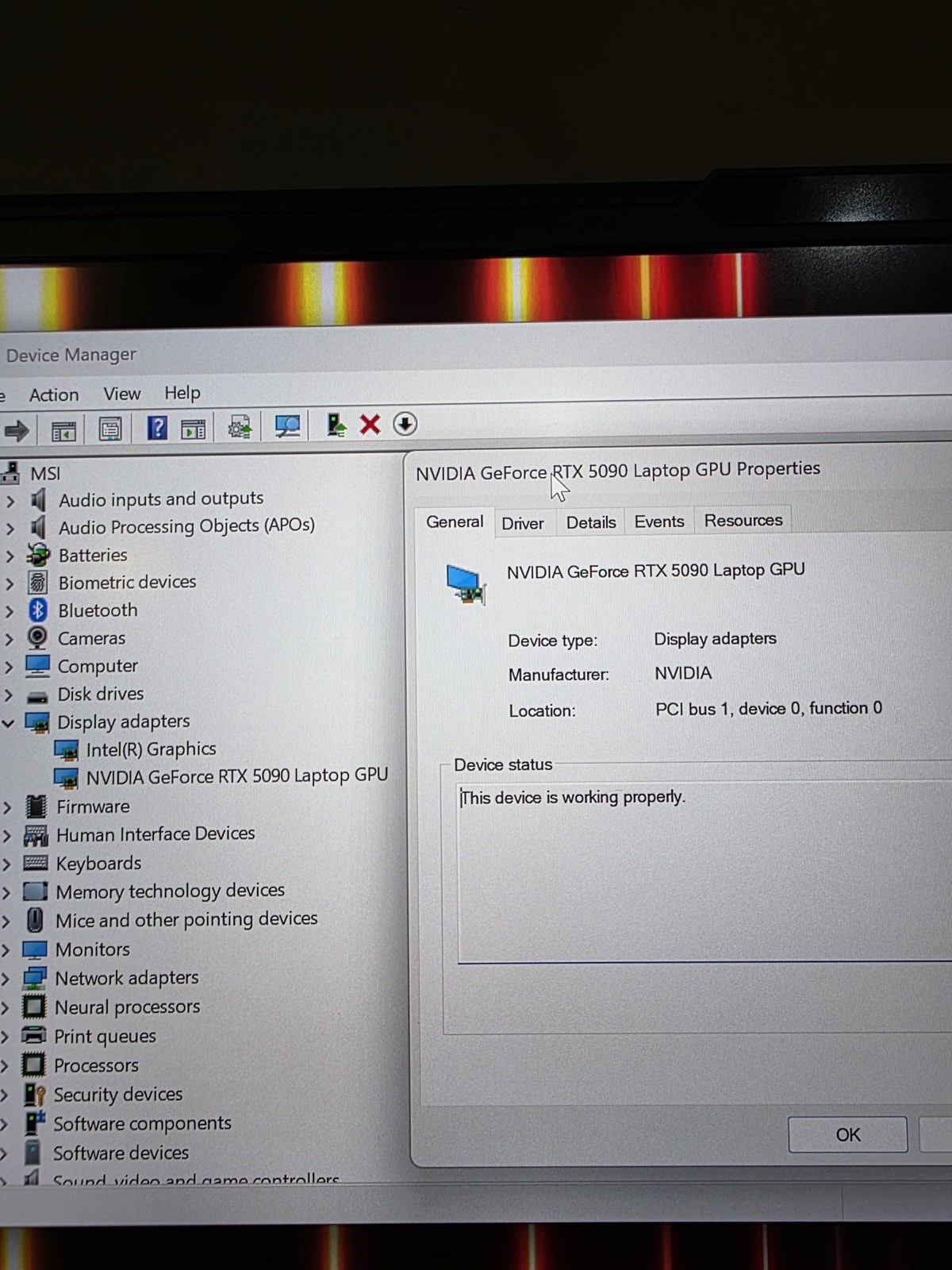This screenshot has width=952, height=1270.
Task: Click the forward arrow toolbar icon
Action: [17, 431]
